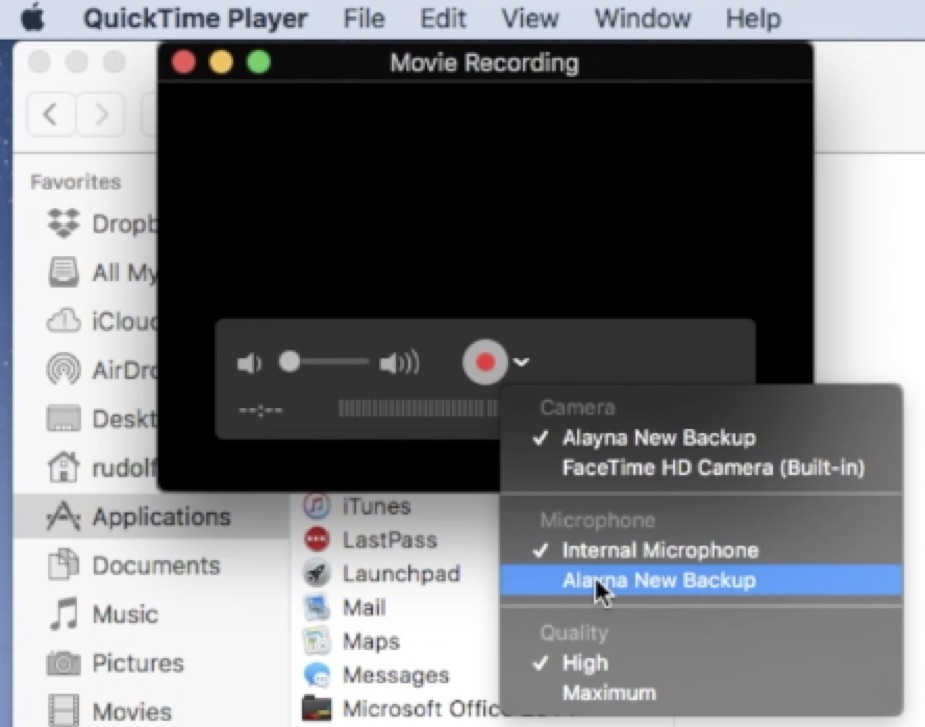Click the Launchpad app icon
The height and width of the screenshot is (727, 925).
tap(317, 573)
